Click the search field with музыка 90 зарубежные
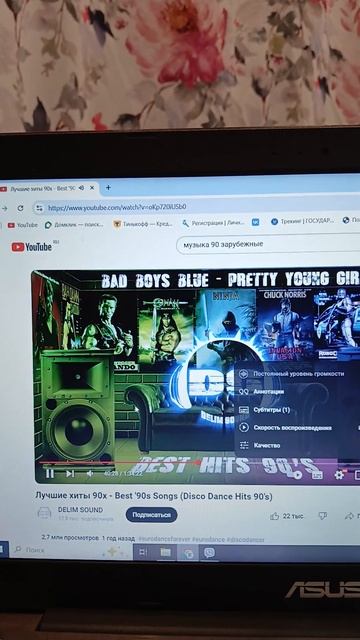The height and width of the screenshot is (640, 360). [x=268, y=244]
